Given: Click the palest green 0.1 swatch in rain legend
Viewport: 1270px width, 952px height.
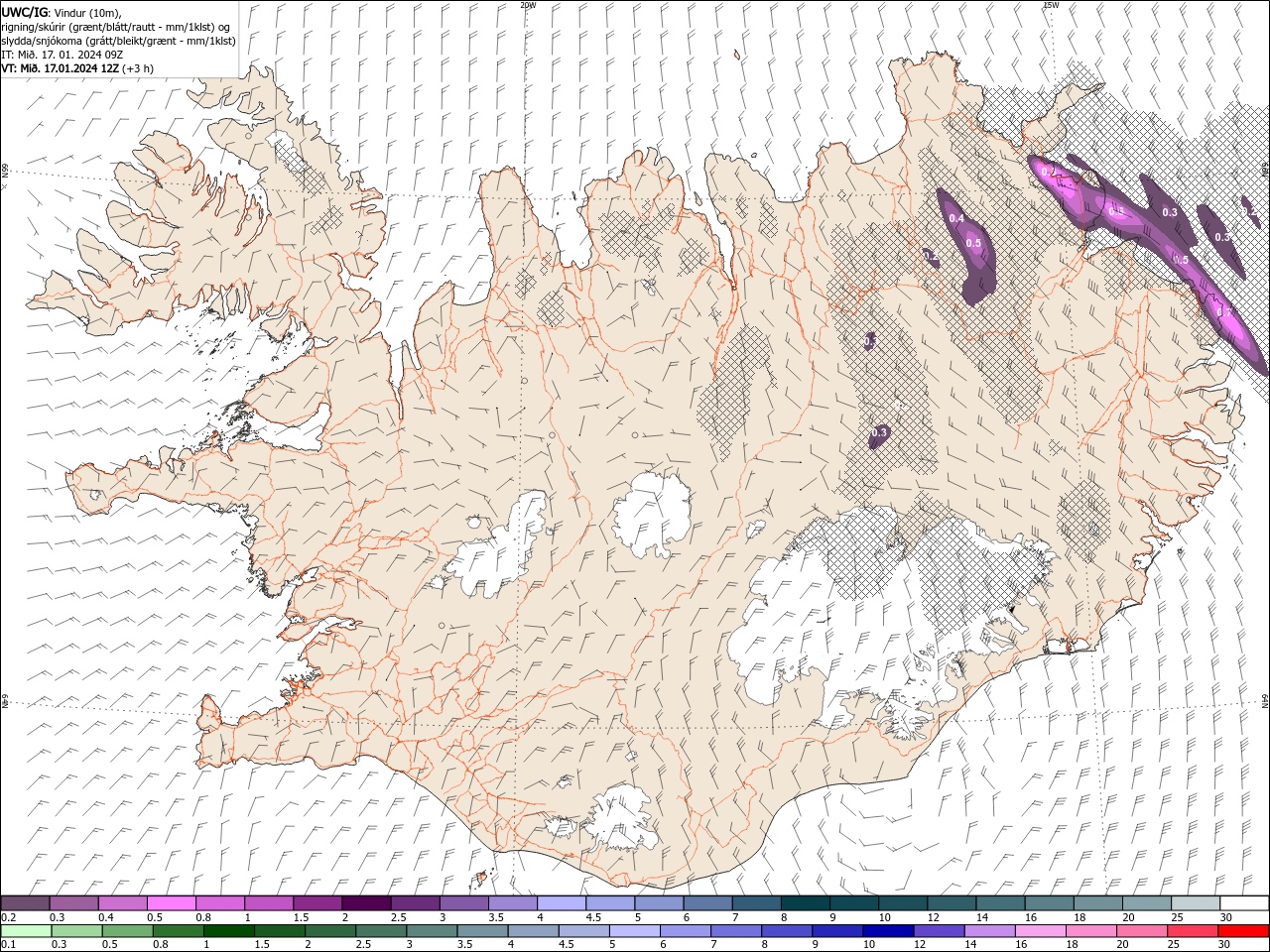Looking at the screenshot, I should [x=26, y=931].
